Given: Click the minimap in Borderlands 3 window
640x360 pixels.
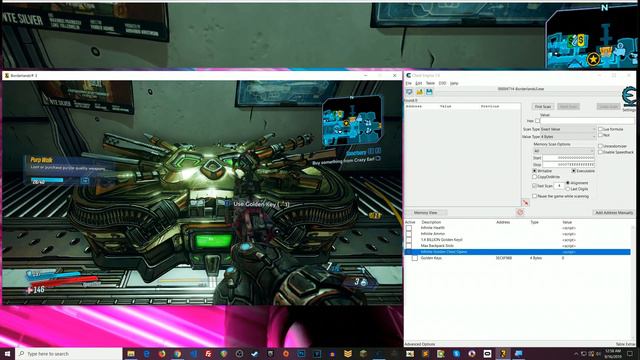Looking at the screenshot, I should coord(352,121).
